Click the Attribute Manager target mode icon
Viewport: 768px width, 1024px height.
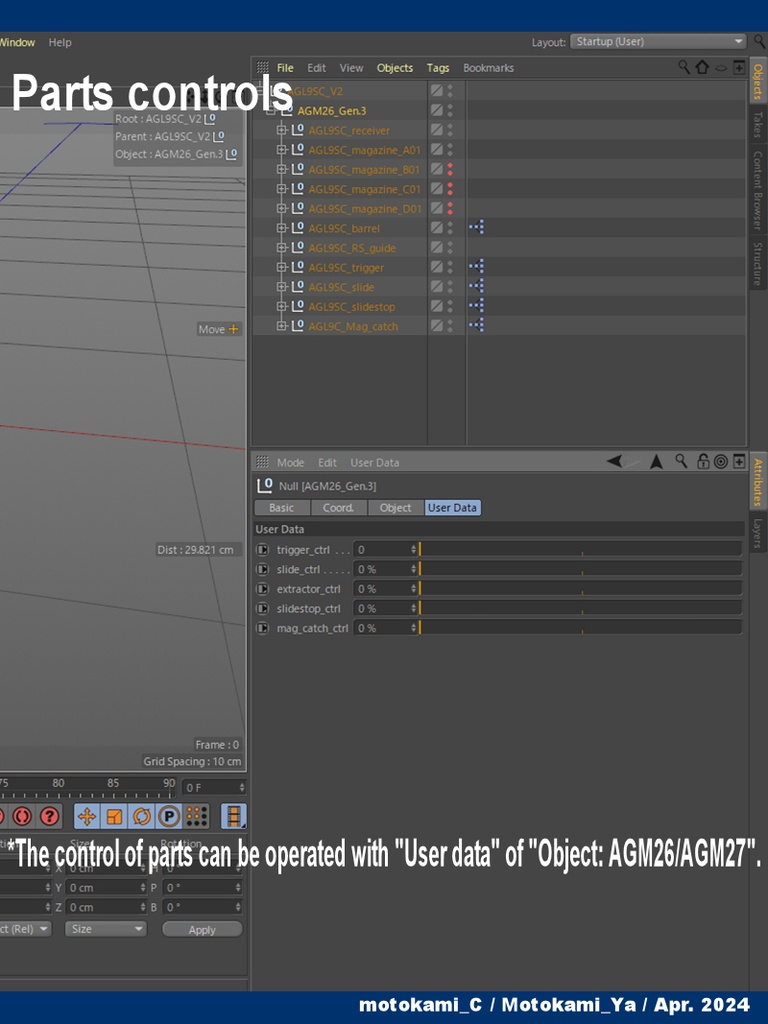(x=721, y=462)
